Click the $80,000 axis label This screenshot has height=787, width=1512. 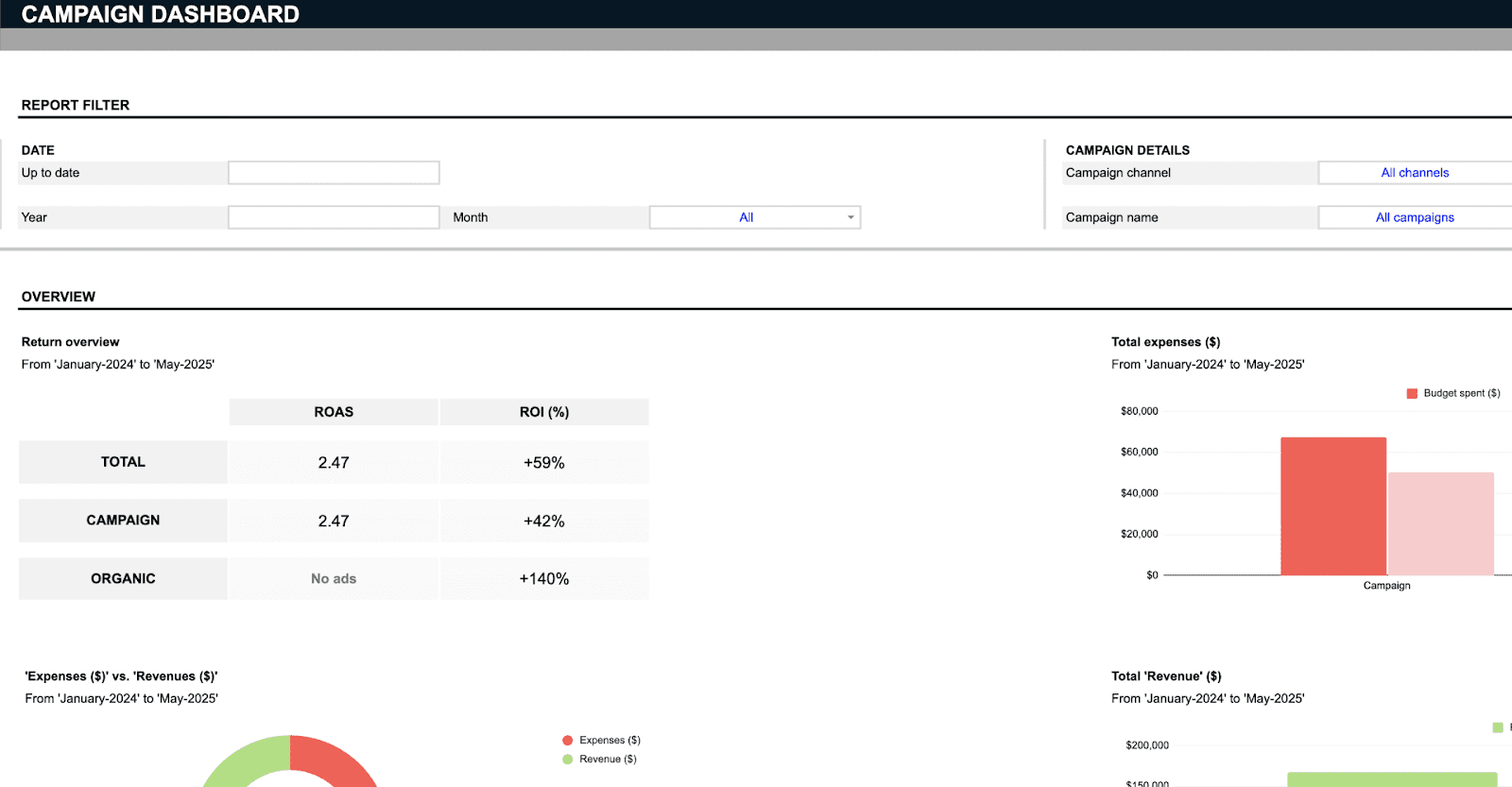tap(1139, 411)
